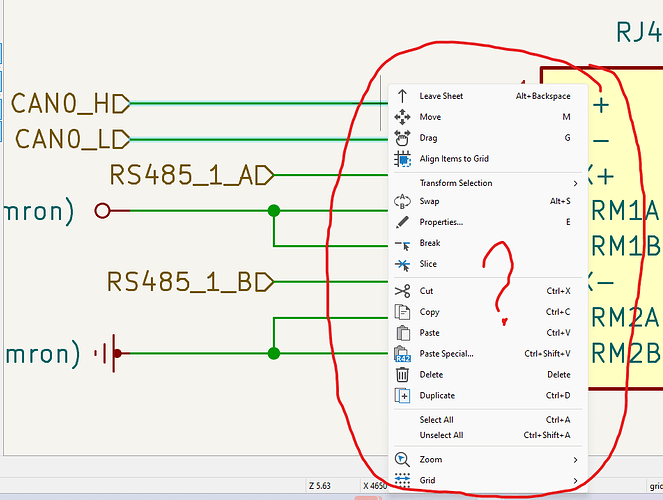Click the Cut scissors icon
This screenshot has width=663, height=500.
pos(402,291)
